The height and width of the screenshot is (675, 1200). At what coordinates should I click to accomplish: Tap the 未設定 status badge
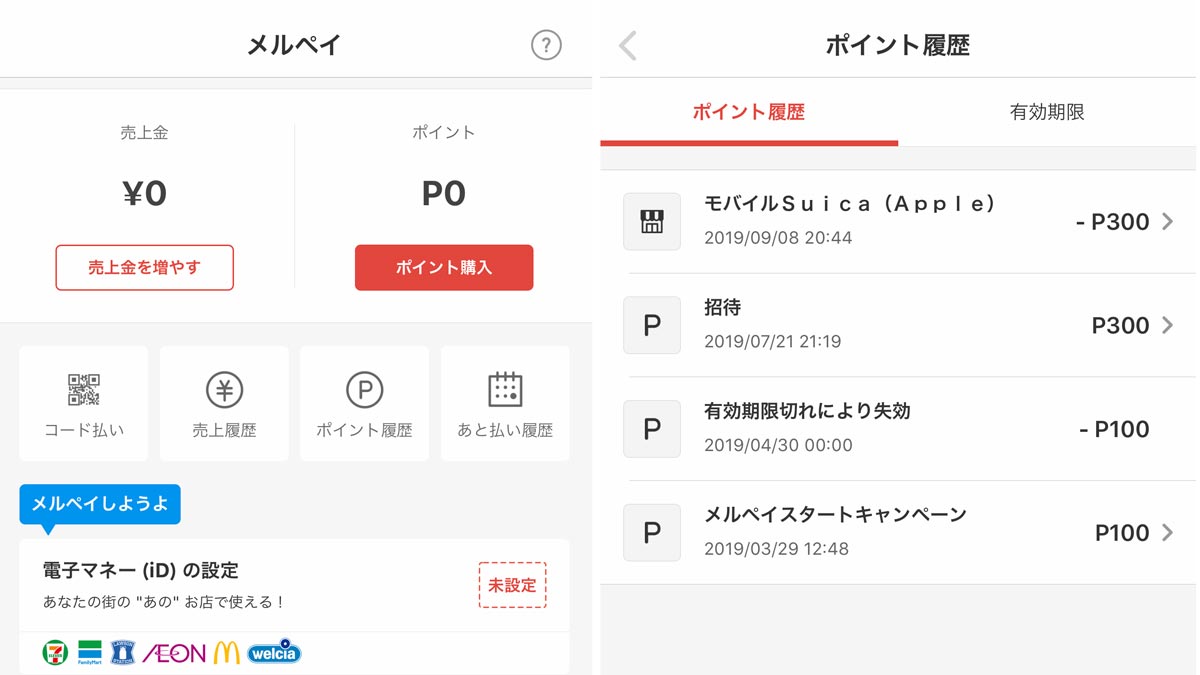click(x=513, y=585)
